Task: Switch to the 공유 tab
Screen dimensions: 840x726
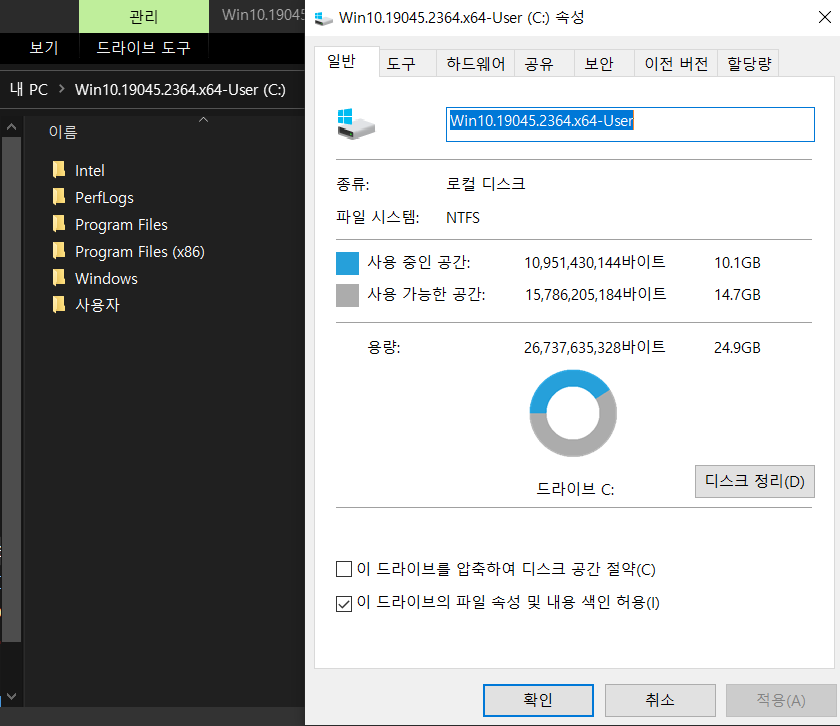Action: [x=544, y=64]
